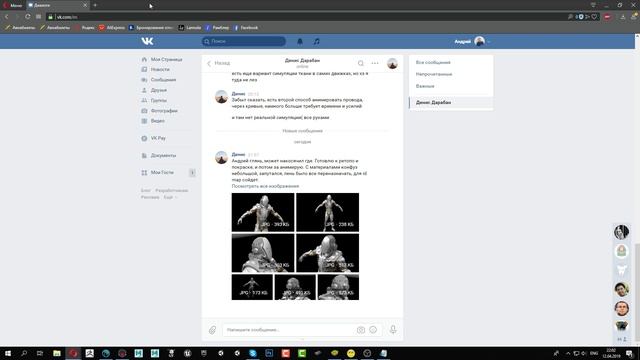Open a new browser tab plus button

click(95, 5)
